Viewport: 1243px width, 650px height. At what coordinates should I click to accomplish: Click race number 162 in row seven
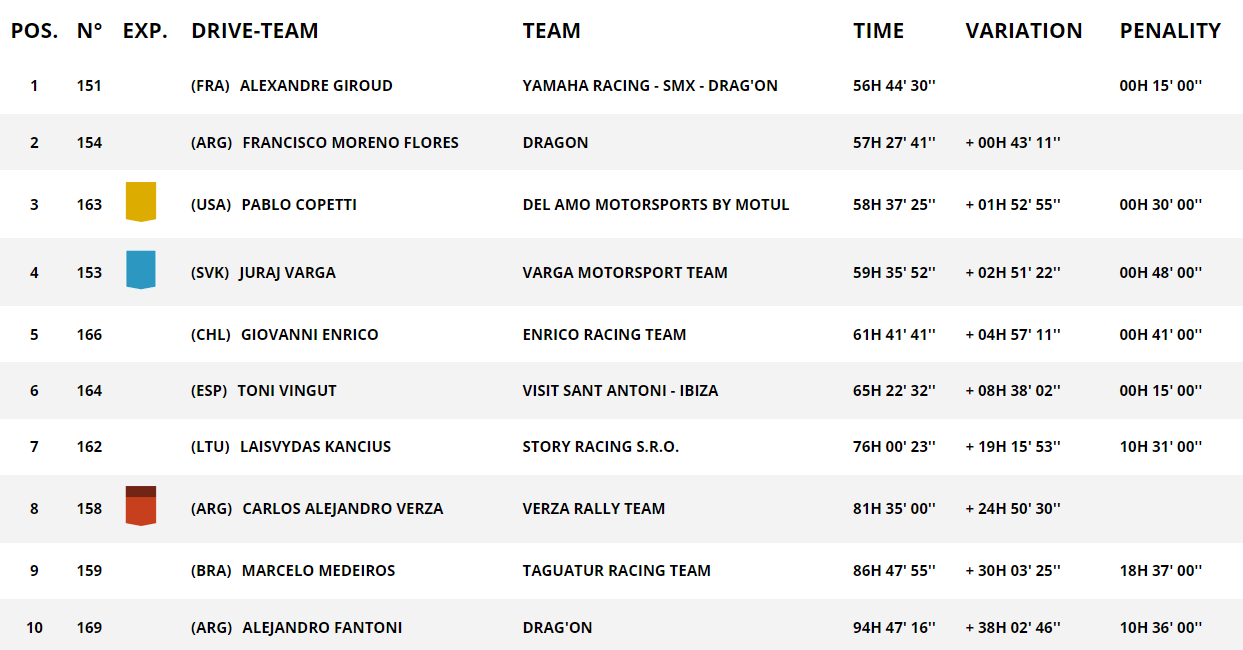[89, 447]
